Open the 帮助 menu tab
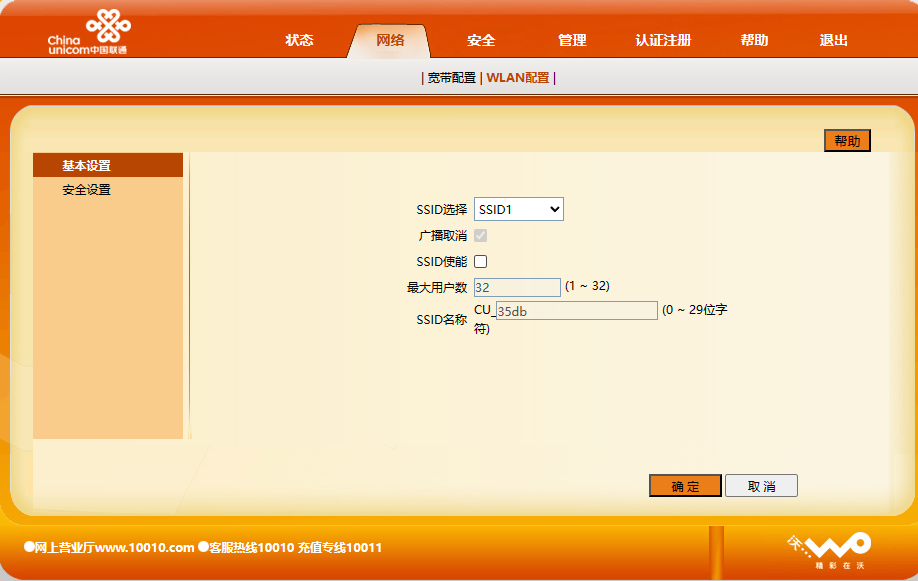 click(x=754, y=41)
